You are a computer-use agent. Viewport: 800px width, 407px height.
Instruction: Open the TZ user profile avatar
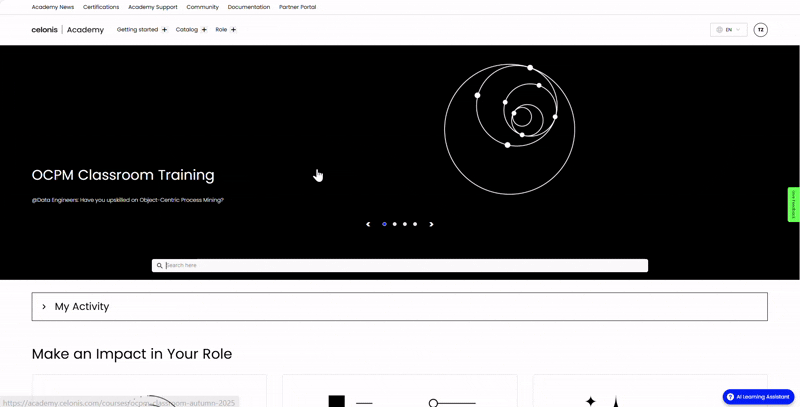(x=761, y=30)
